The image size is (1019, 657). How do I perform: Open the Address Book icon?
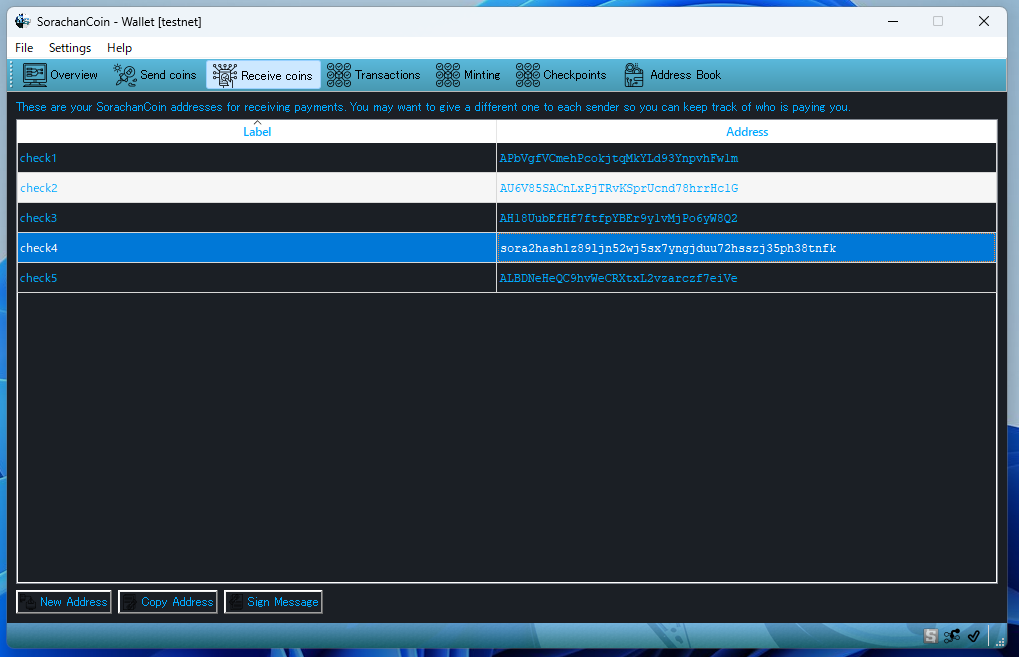coord(634,75)
